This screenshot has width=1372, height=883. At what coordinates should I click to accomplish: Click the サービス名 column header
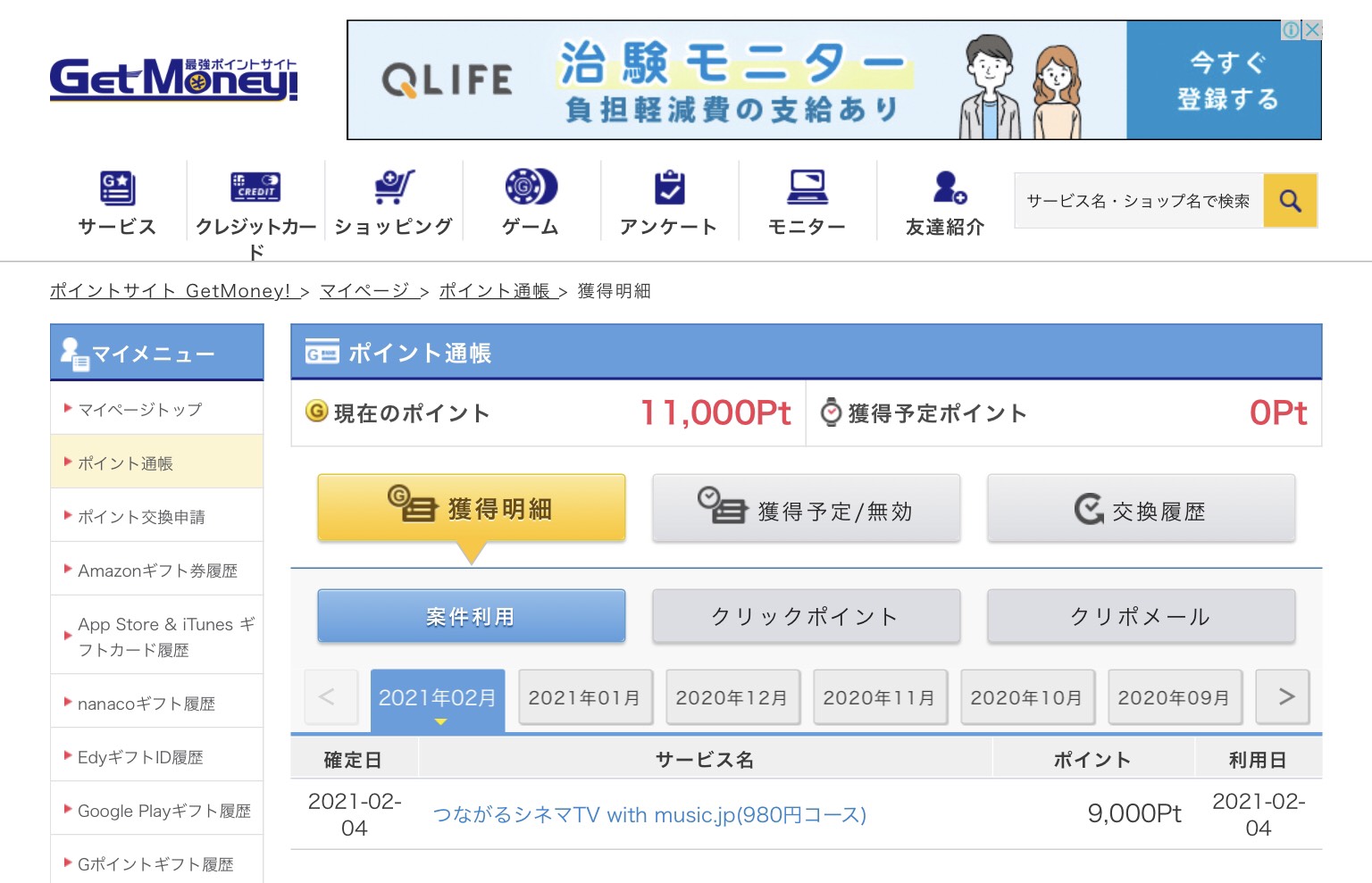coord(705,760)
